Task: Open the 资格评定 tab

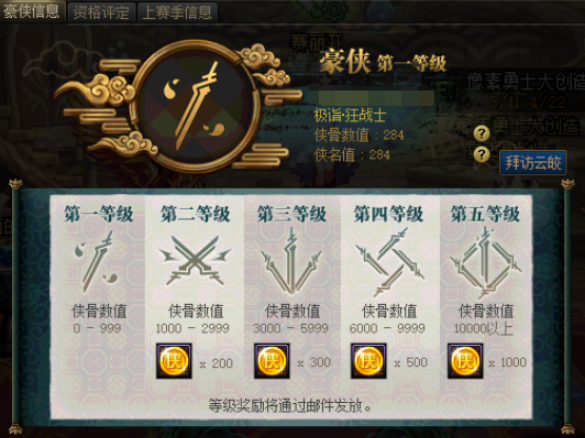Action: pyautogui.click(x=101, y=12)
